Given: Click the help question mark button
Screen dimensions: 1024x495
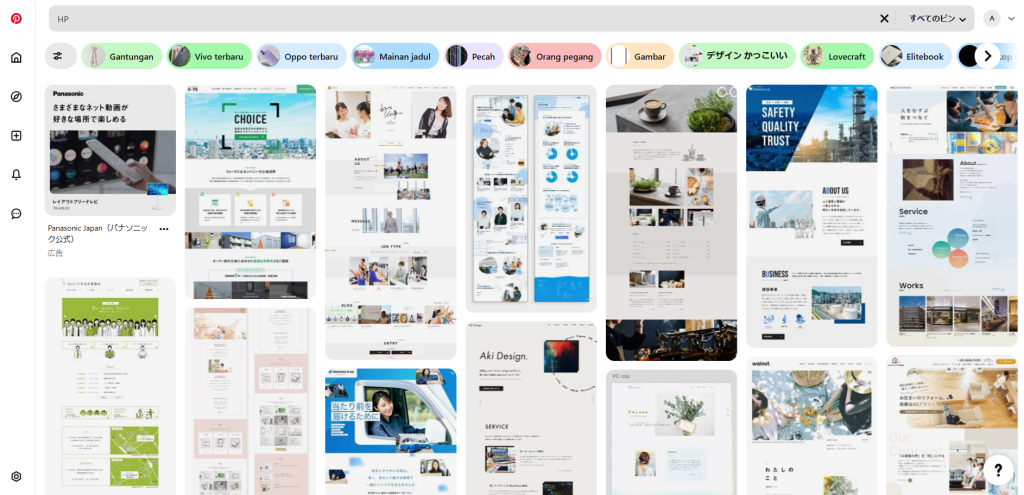Looking at the screenshot, I should pos(997,469).
